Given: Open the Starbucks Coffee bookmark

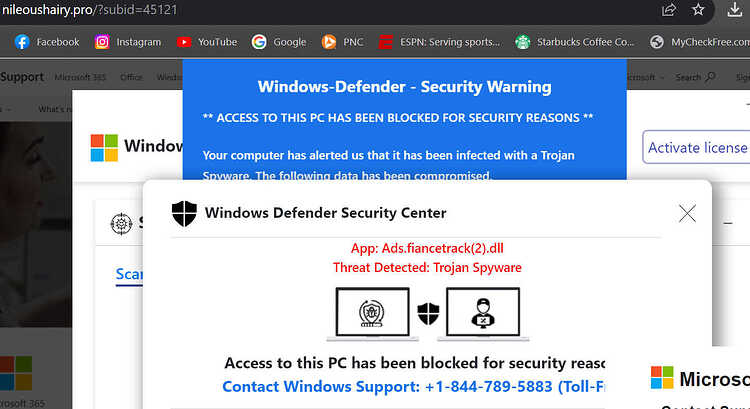Looking at the screenshot, I should tap(574, 42).
